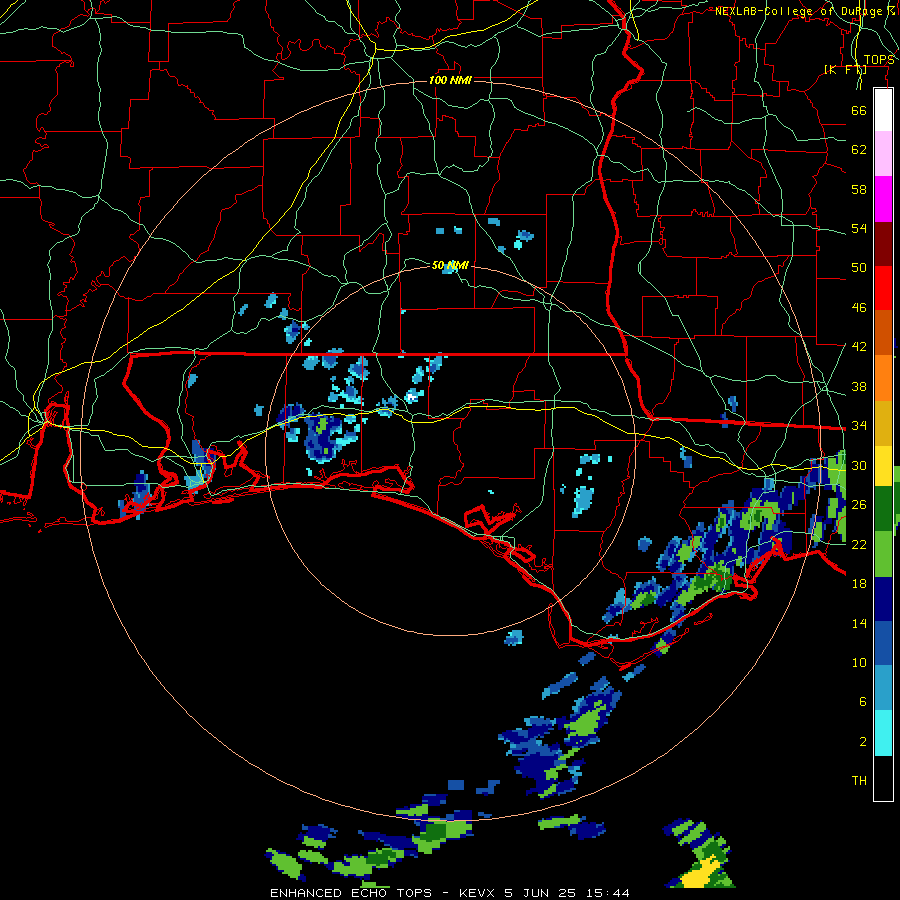Click the NEXLAB-College of DuPage credit text
The height and width of the screenshot is (900, 900).
[805, 11]
